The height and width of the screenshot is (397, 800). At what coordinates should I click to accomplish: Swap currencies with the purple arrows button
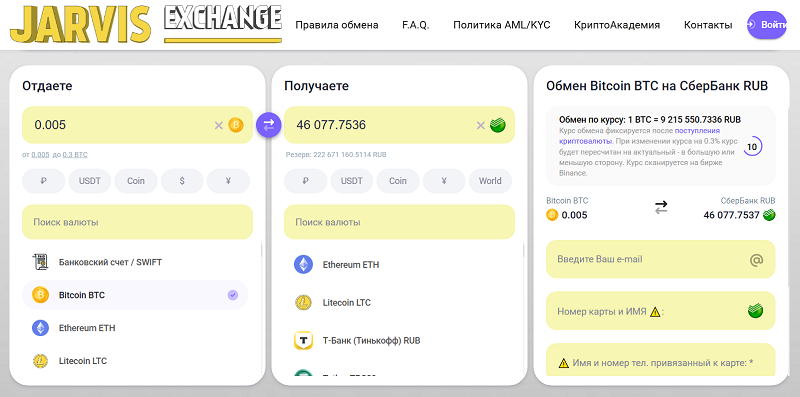pyautogui.click(x=269, y=125)
